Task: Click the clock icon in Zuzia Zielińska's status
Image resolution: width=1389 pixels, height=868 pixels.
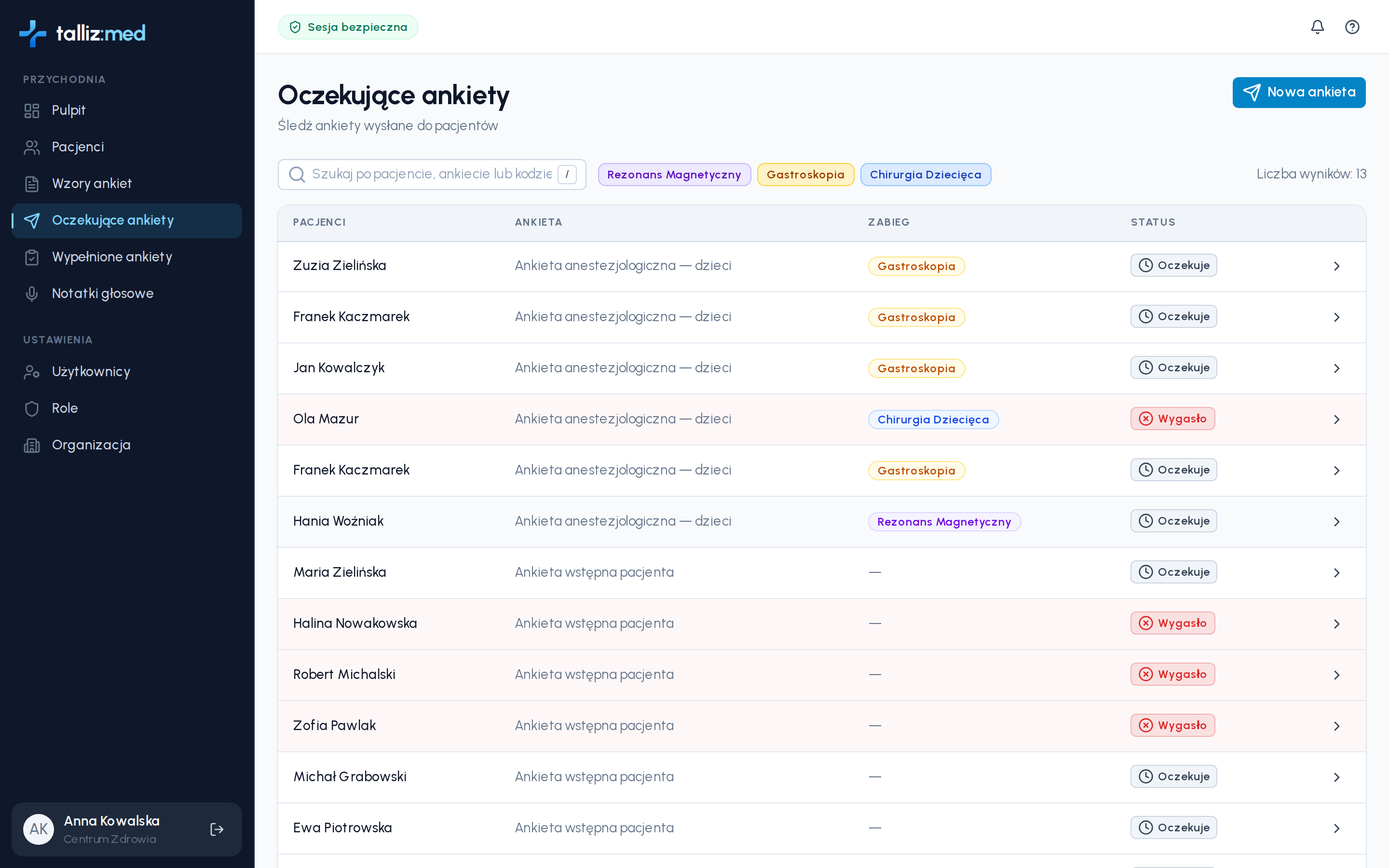Action: click(1145, 265)
